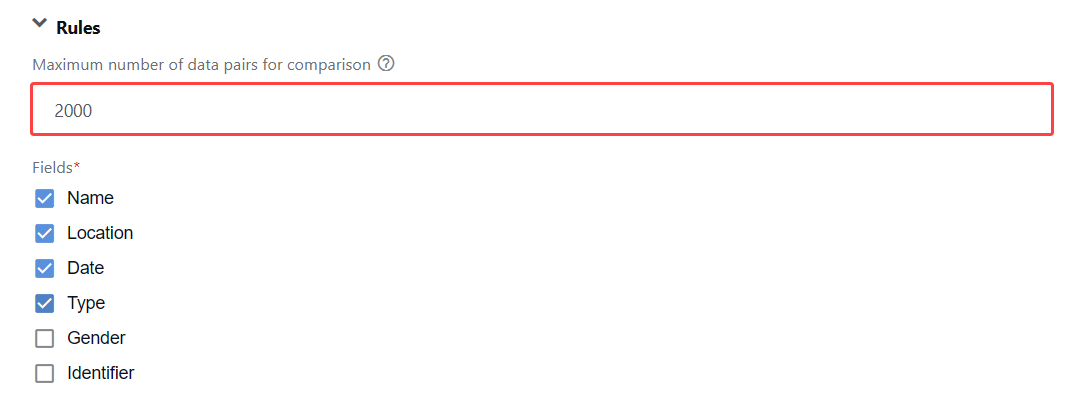Select the Location label text

point(100,234)
